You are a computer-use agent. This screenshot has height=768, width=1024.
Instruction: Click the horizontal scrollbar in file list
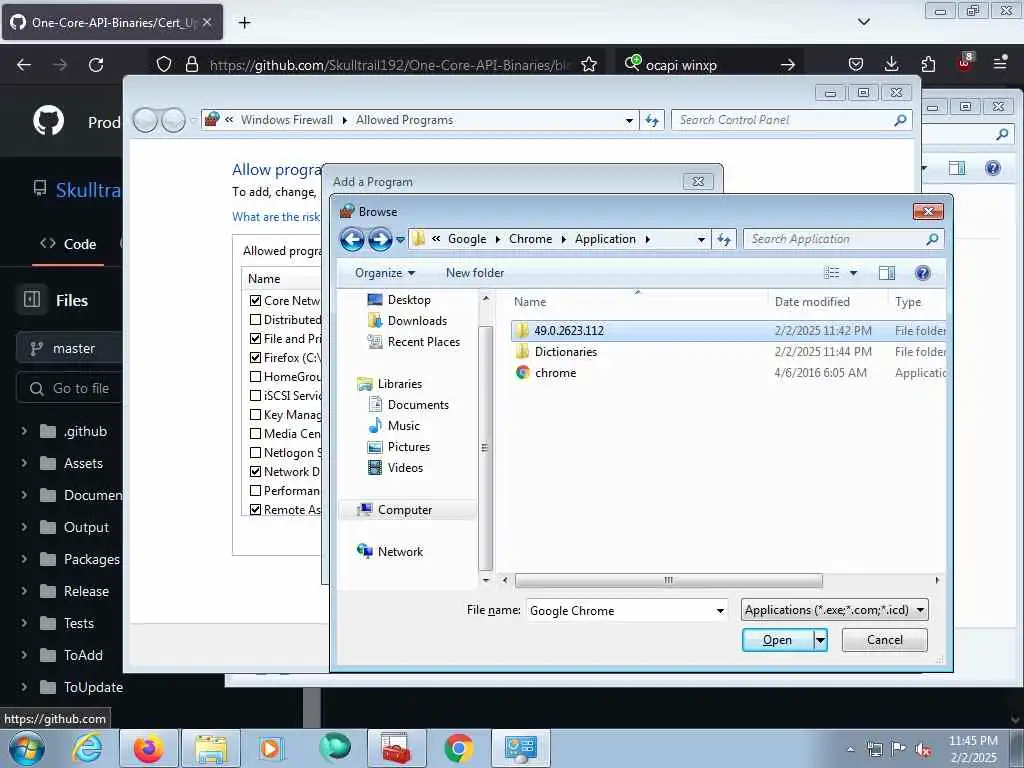click(x=668, y=581)
